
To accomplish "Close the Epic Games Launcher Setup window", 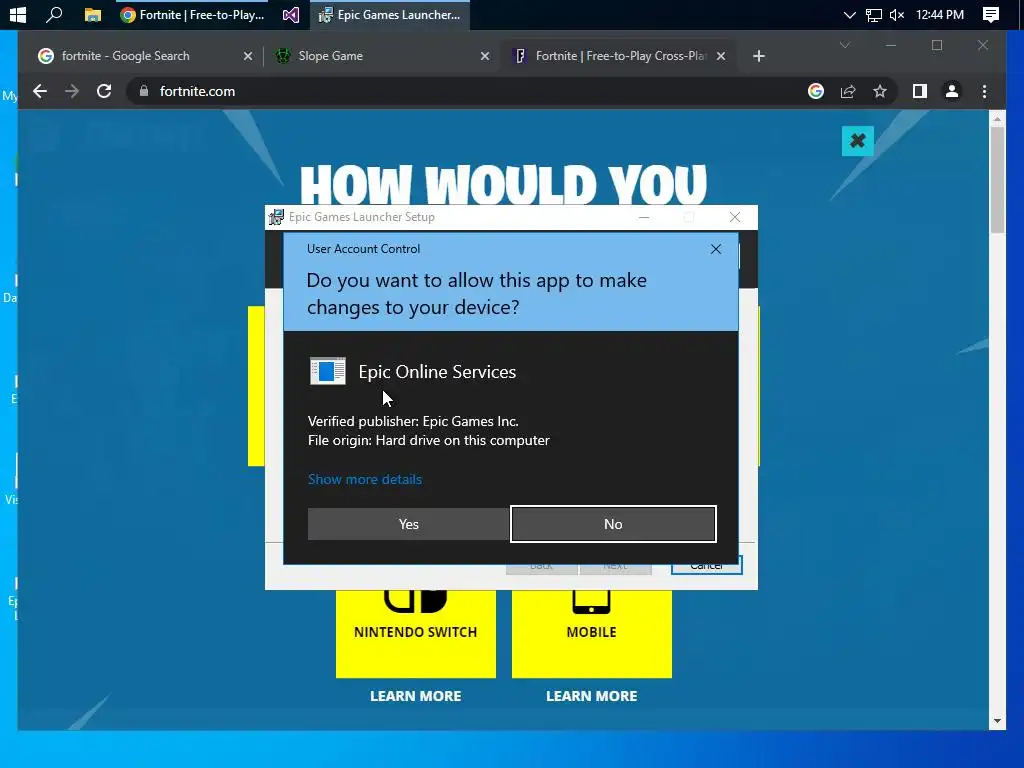I will tap(735, 217).
